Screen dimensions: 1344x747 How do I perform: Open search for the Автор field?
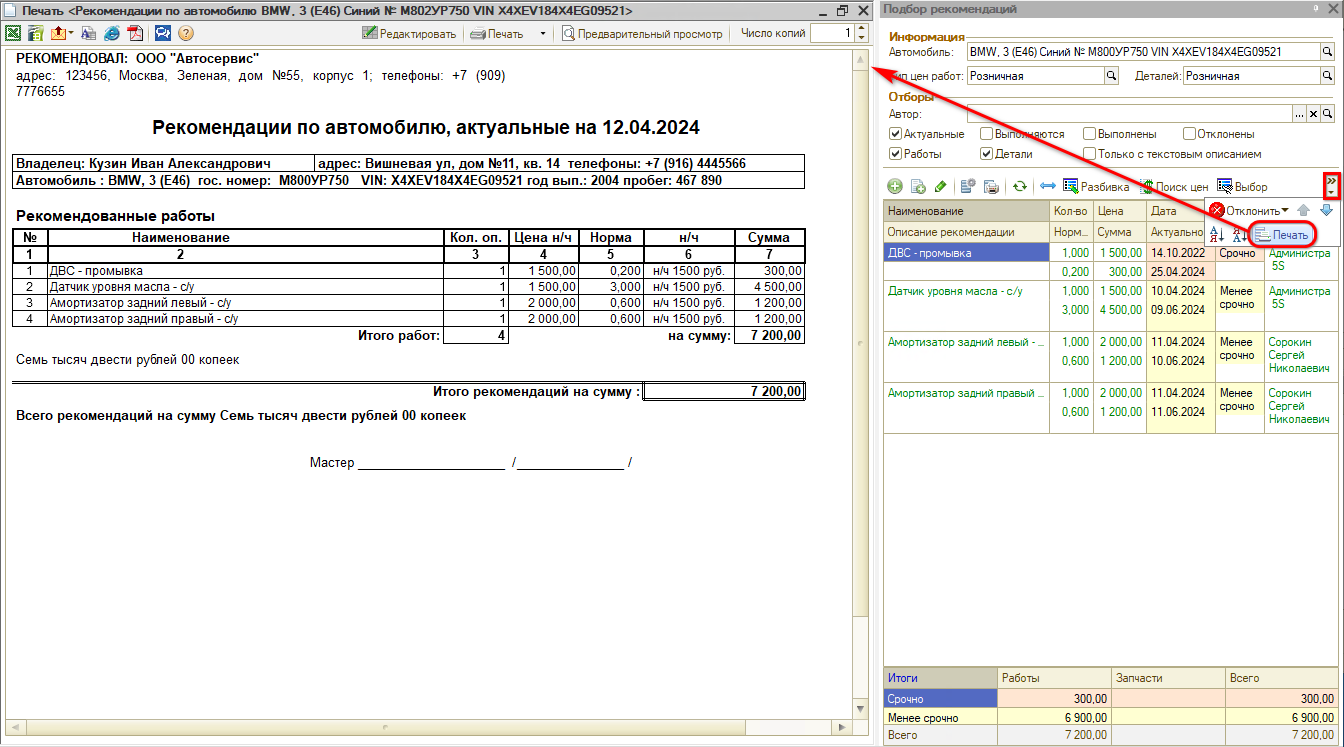click(x=1328, y=114)
